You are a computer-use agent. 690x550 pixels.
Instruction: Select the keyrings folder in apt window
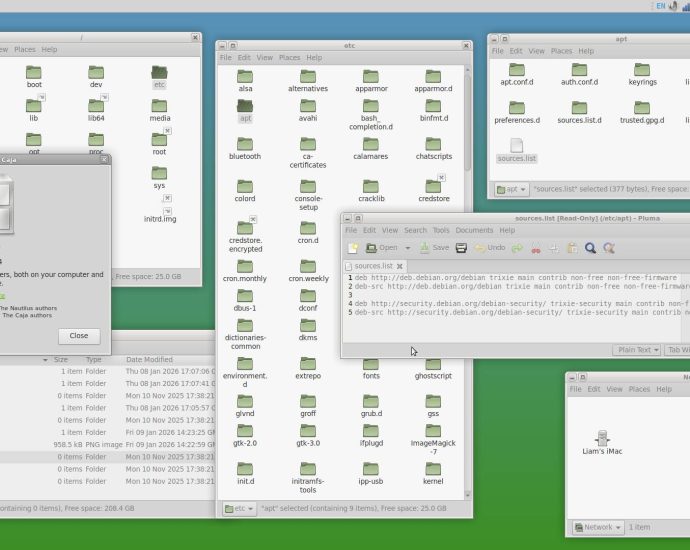[x=642, y=74]
